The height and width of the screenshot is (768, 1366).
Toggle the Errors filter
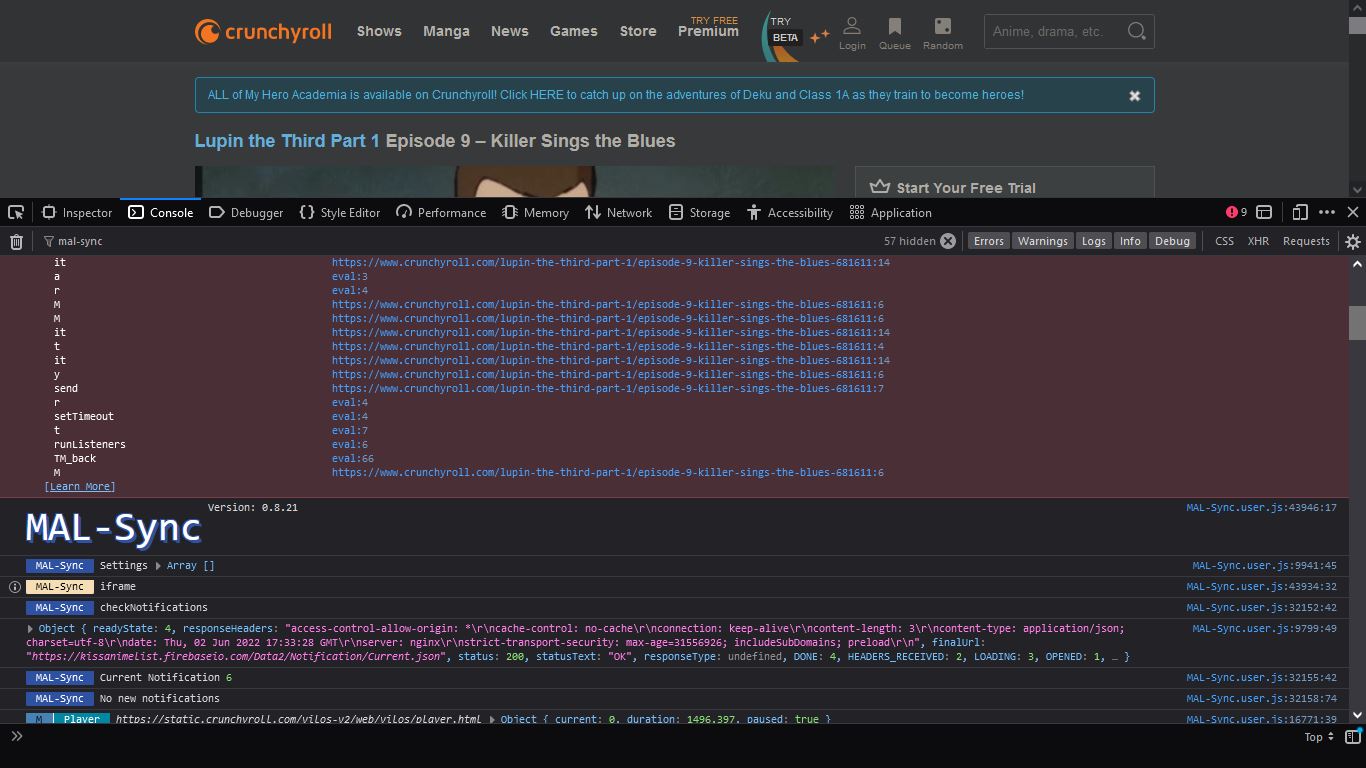988,241
